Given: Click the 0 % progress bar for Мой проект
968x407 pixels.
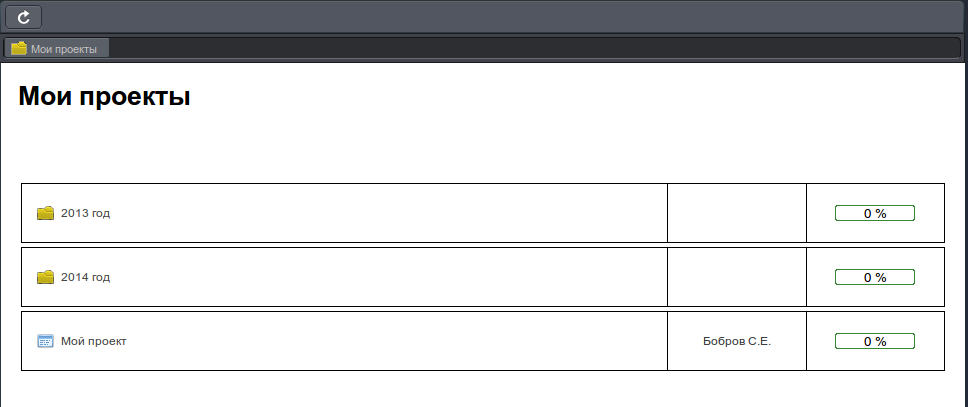Looking at the screenshot, I should (x=875, y=341).
